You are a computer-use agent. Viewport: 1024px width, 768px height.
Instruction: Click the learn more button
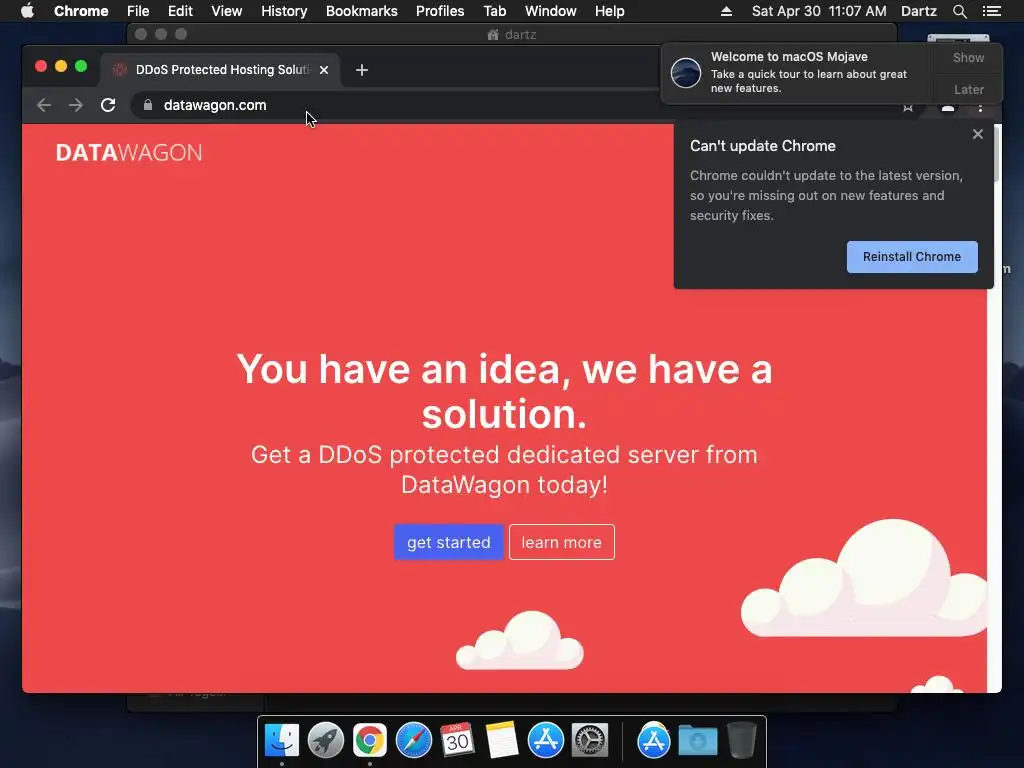562,542
